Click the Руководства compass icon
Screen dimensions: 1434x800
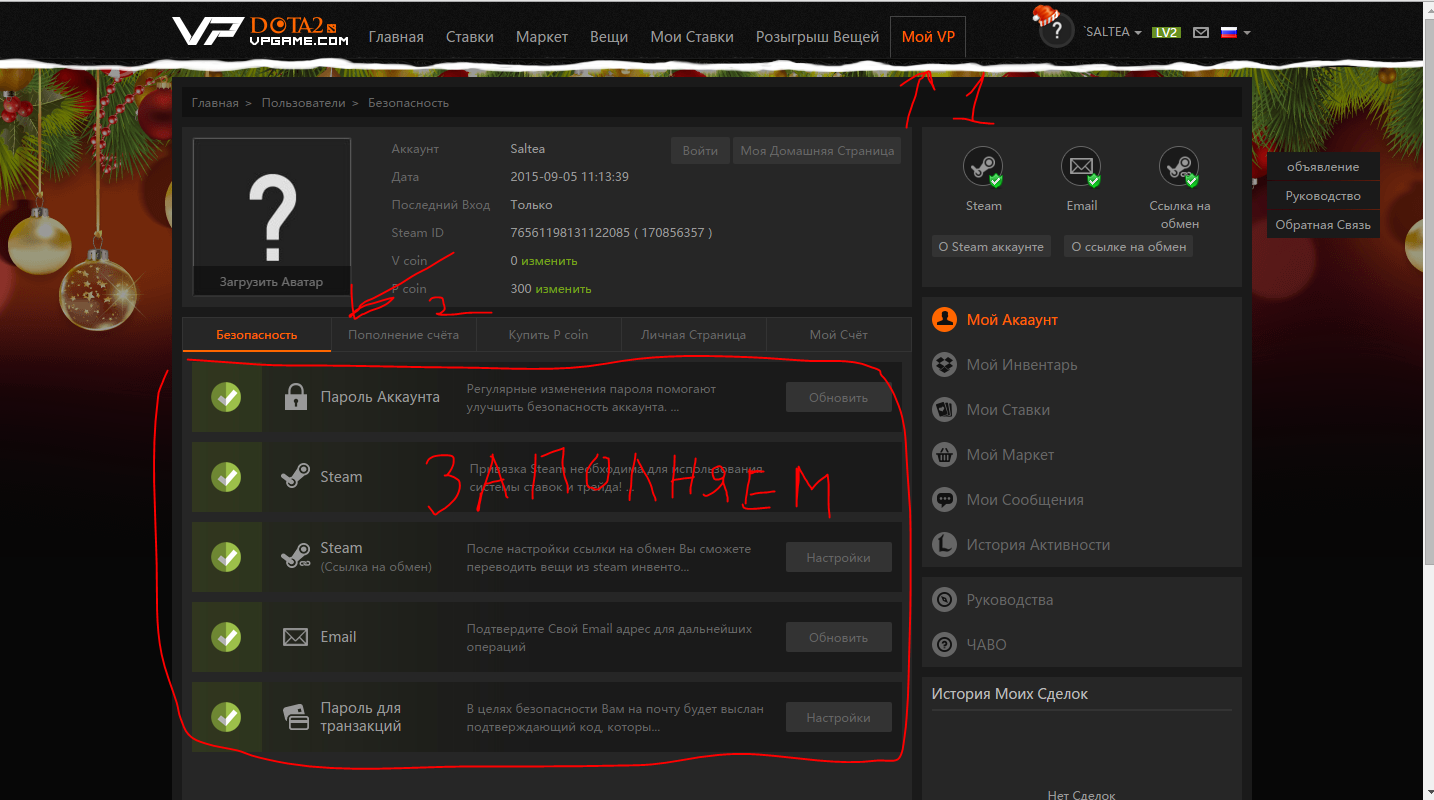pyautogui.click(x=944, y=600)
